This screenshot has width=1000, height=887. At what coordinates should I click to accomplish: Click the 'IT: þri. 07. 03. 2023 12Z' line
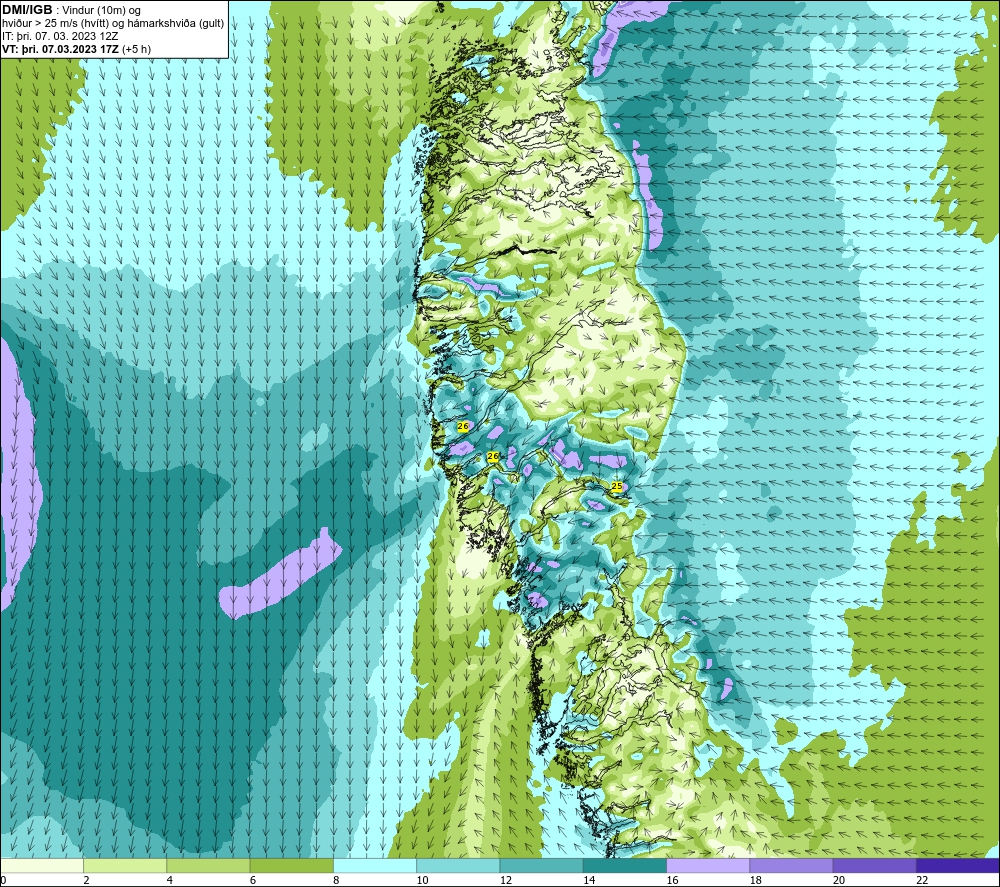[x=60, y=36]
